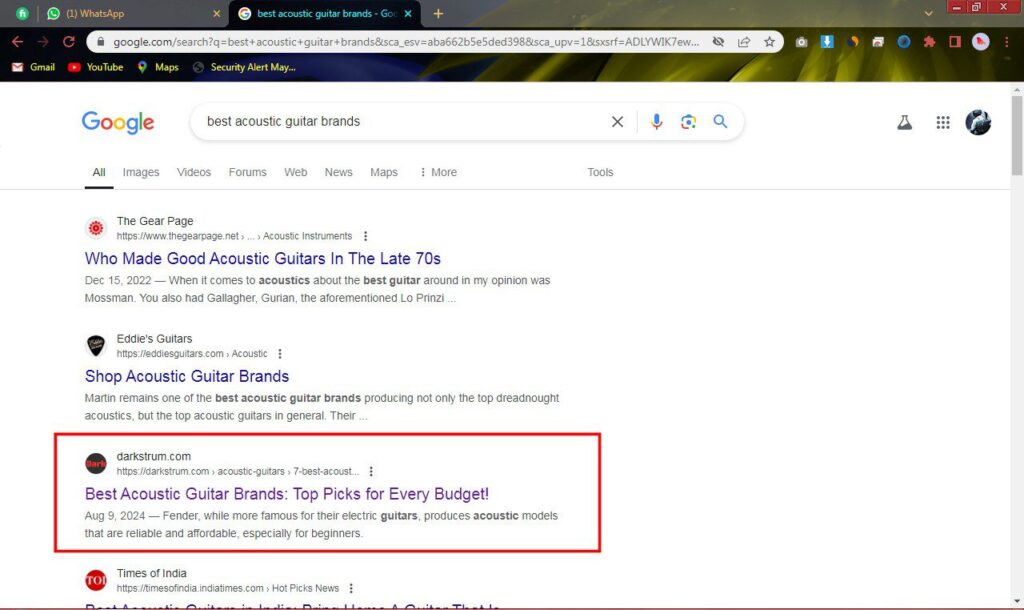Search by image with Google Lens icon
The height and width of the screenshot is (610, 1024).
688,121
